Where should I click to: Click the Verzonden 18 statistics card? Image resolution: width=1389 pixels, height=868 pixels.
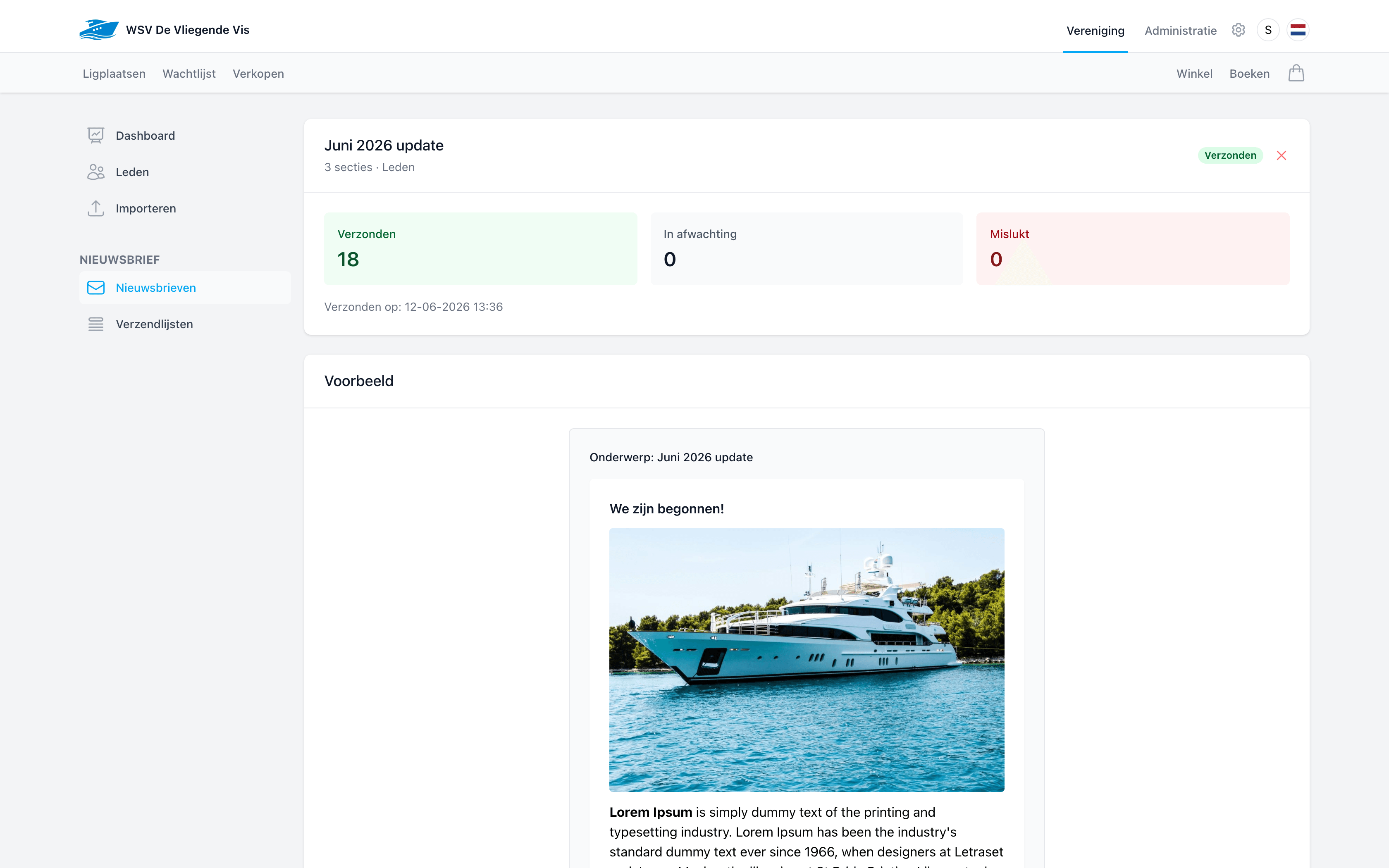[480, 248]
